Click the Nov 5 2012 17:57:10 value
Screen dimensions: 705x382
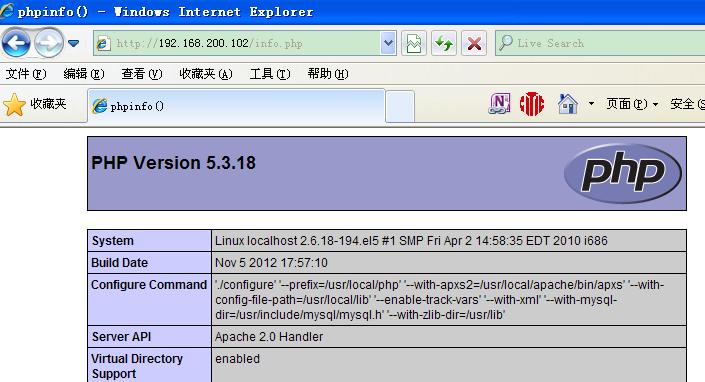271,263
